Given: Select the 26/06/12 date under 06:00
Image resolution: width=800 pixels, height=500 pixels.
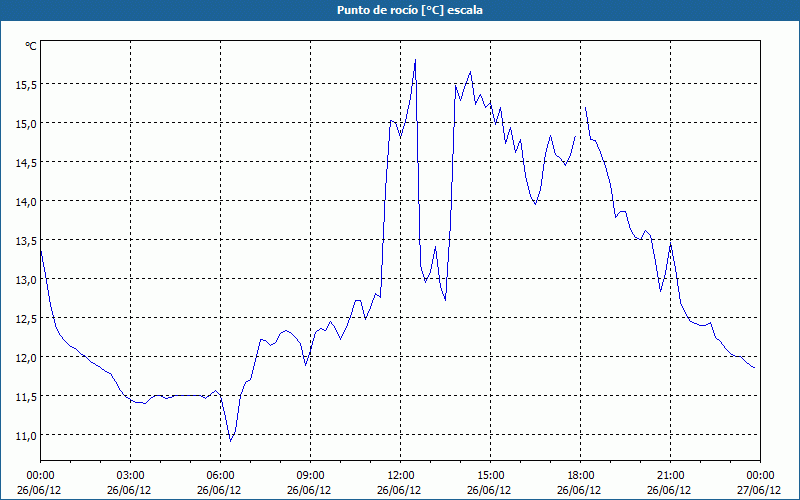Looking at the screenshot, I should point(219,490).
